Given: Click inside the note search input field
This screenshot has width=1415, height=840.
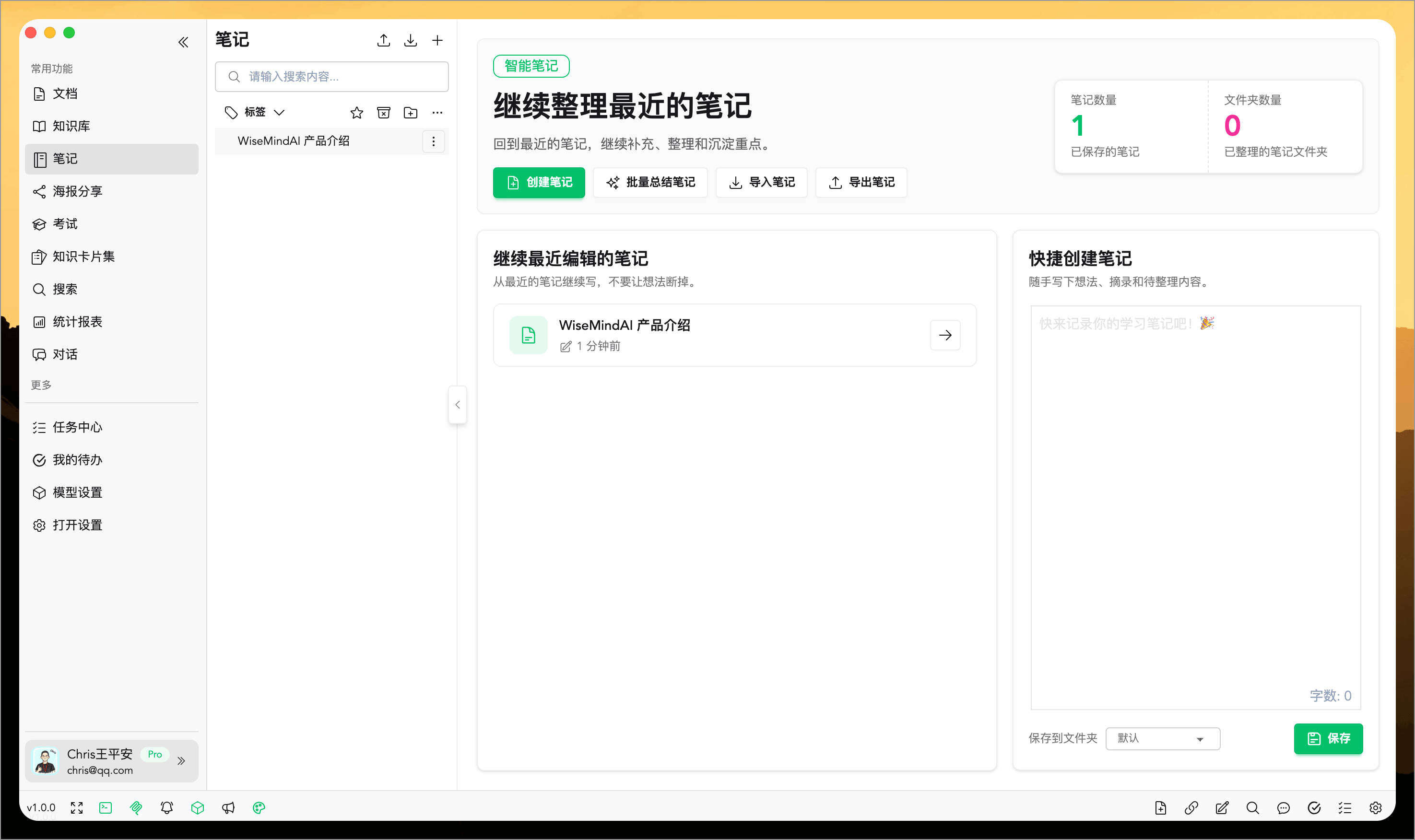Looking at the screenshot, I should pyautogui.click(x=332, y=76).
